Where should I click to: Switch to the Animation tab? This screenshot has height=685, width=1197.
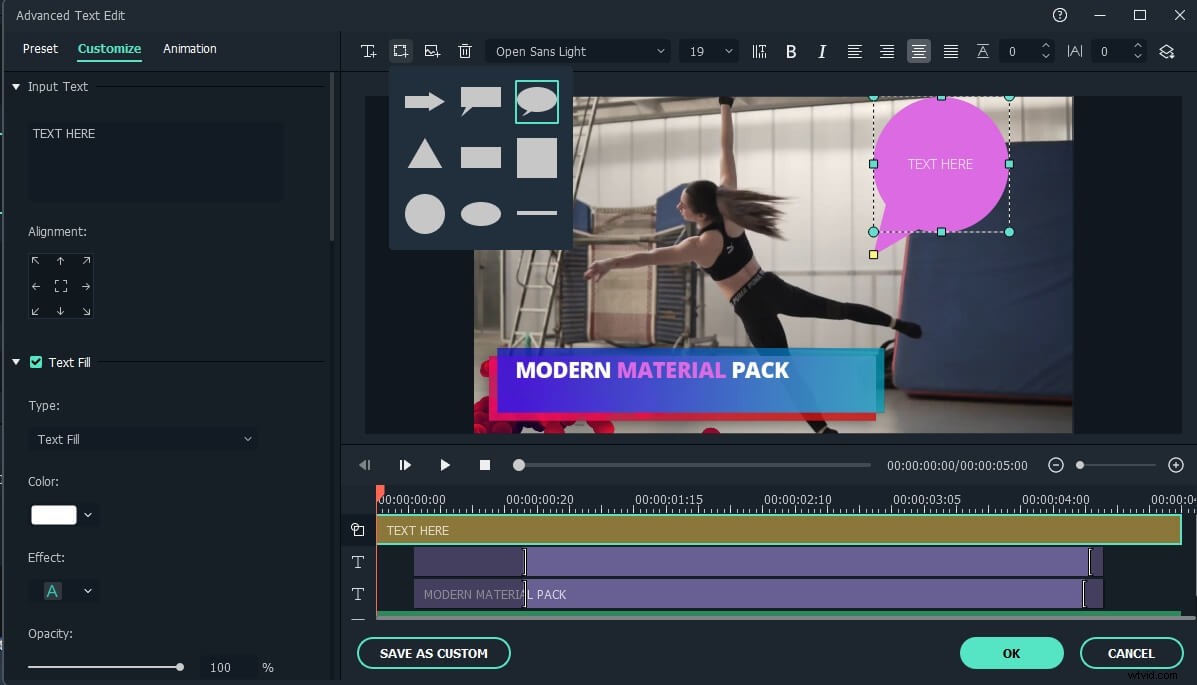pyautogui.click(x=189, y=48)
